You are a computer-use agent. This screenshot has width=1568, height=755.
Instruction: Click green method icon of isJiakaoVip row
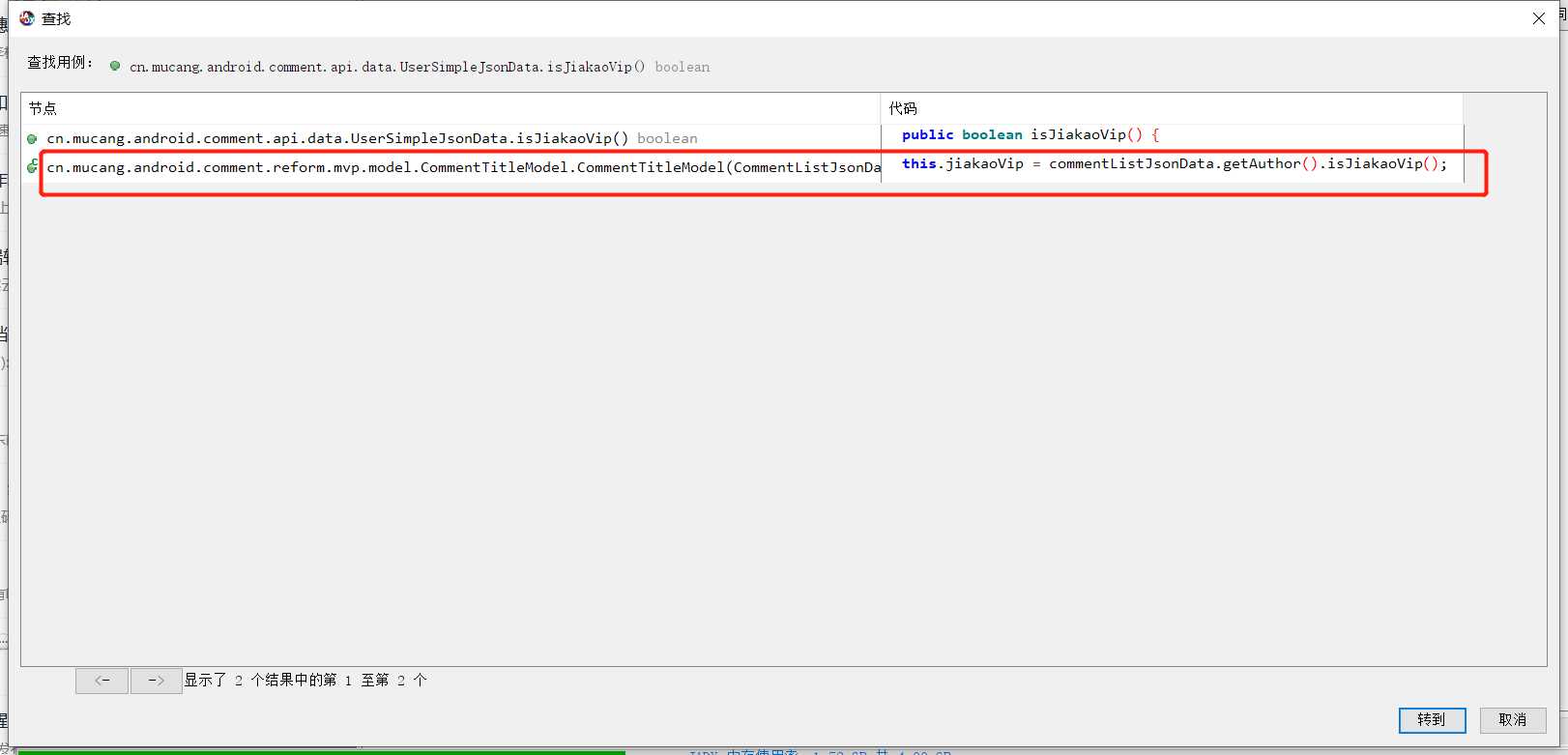click(32, 139)
